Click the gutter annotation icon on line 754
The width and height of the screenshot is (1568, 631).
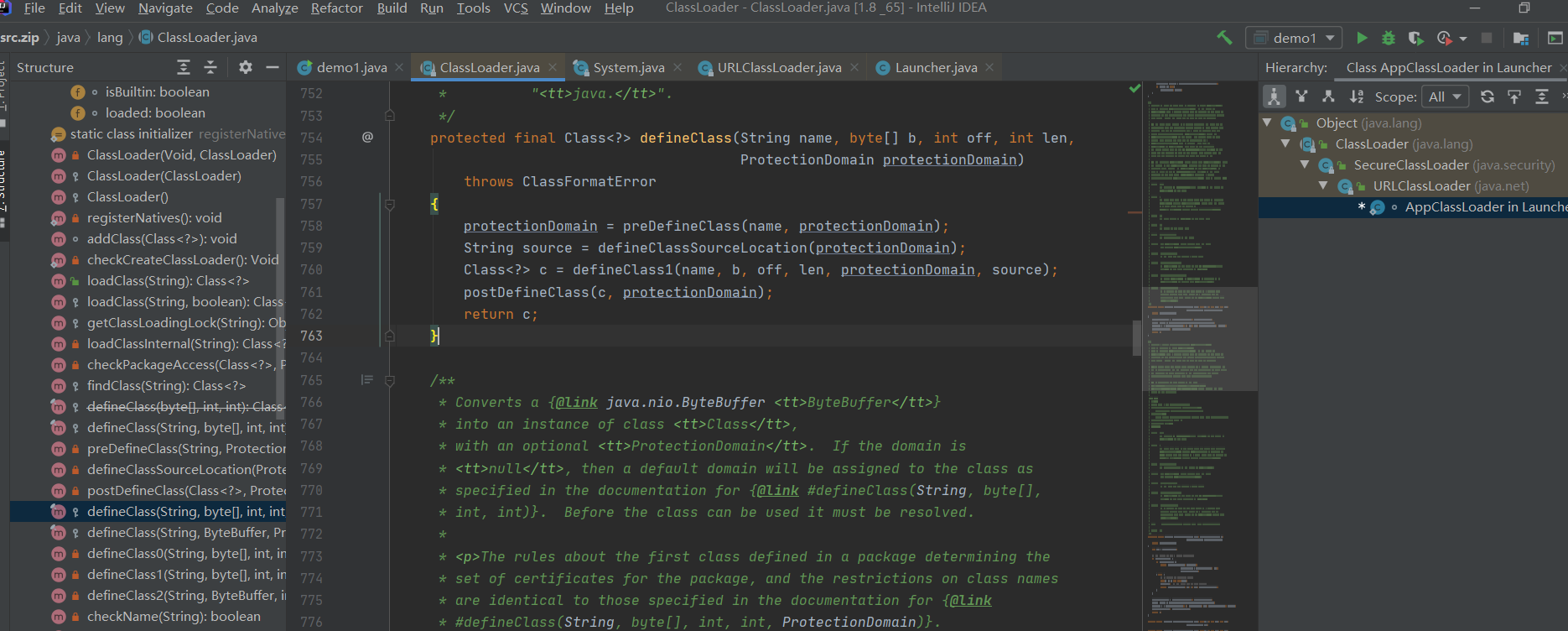367,137
